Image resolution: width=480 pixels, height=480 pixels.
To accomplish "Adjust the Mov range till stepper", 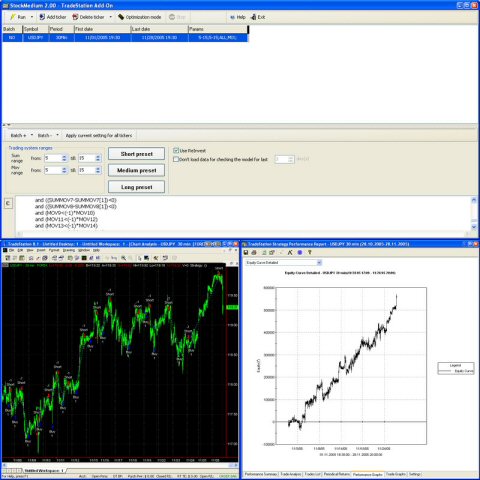I will pyautogui.click(x=98, y=170).
